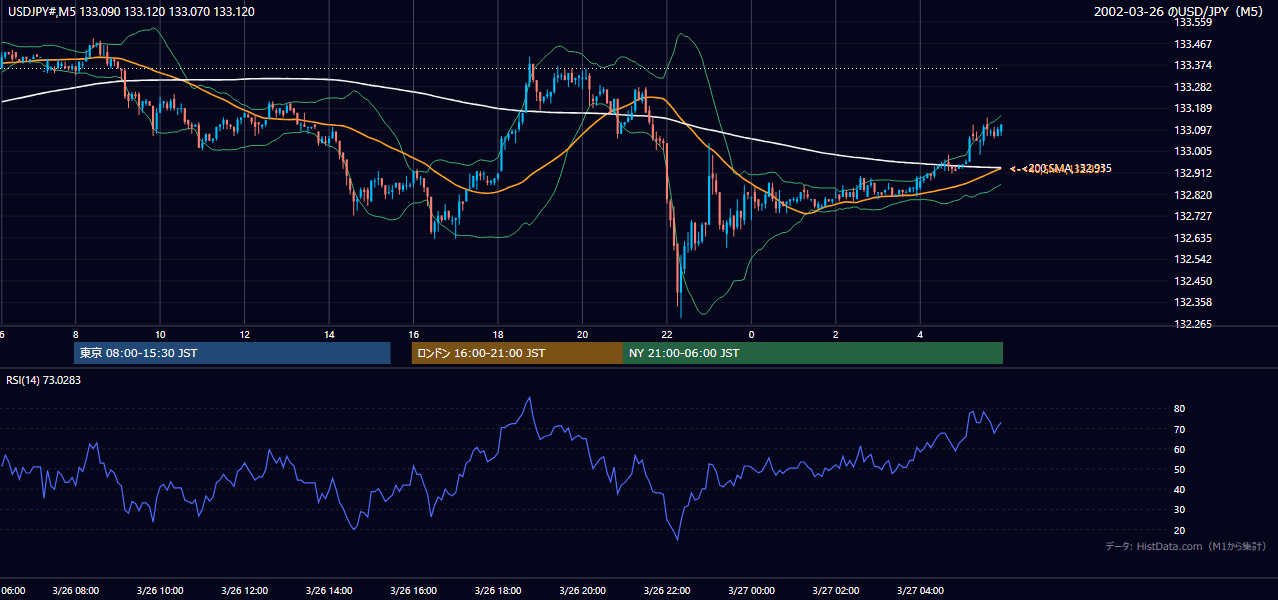Viewport: 1278px width, 600px height.
Task: Click price axis value 132.265
Action: tap(1192, 324)
